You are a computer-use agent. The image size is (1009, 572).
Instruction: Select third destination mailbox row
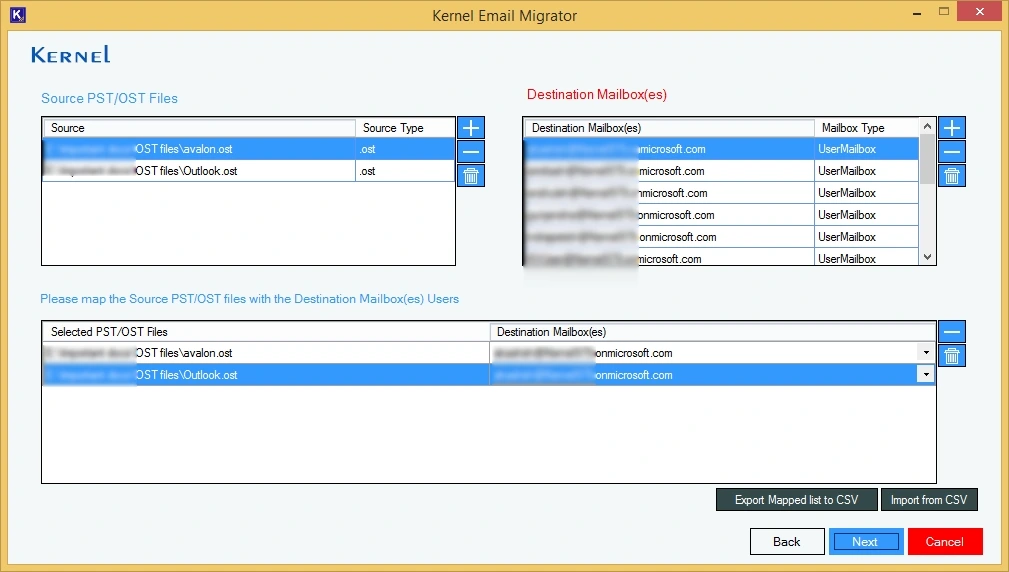[721, 193]
